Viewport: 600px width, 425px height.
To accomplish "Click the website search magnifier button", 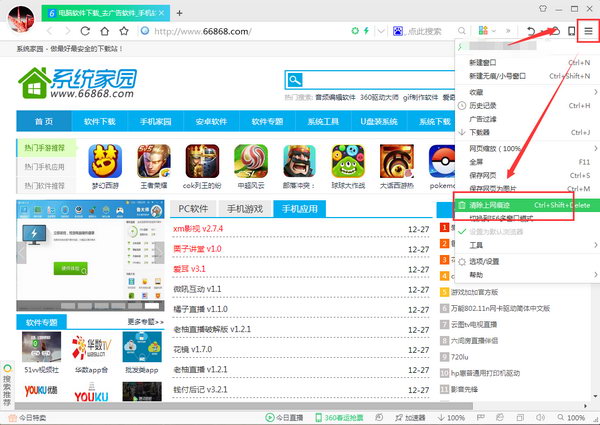I will [295, 80].
